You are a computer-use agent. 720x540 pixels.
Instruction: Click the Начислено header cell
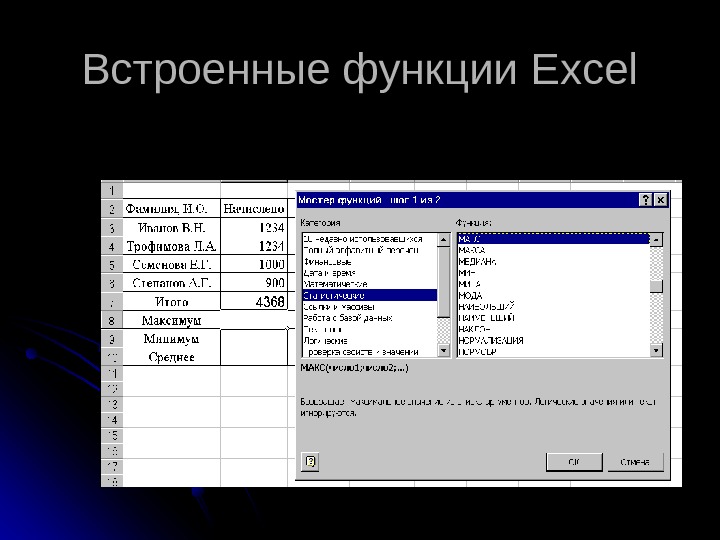[254, 209]
